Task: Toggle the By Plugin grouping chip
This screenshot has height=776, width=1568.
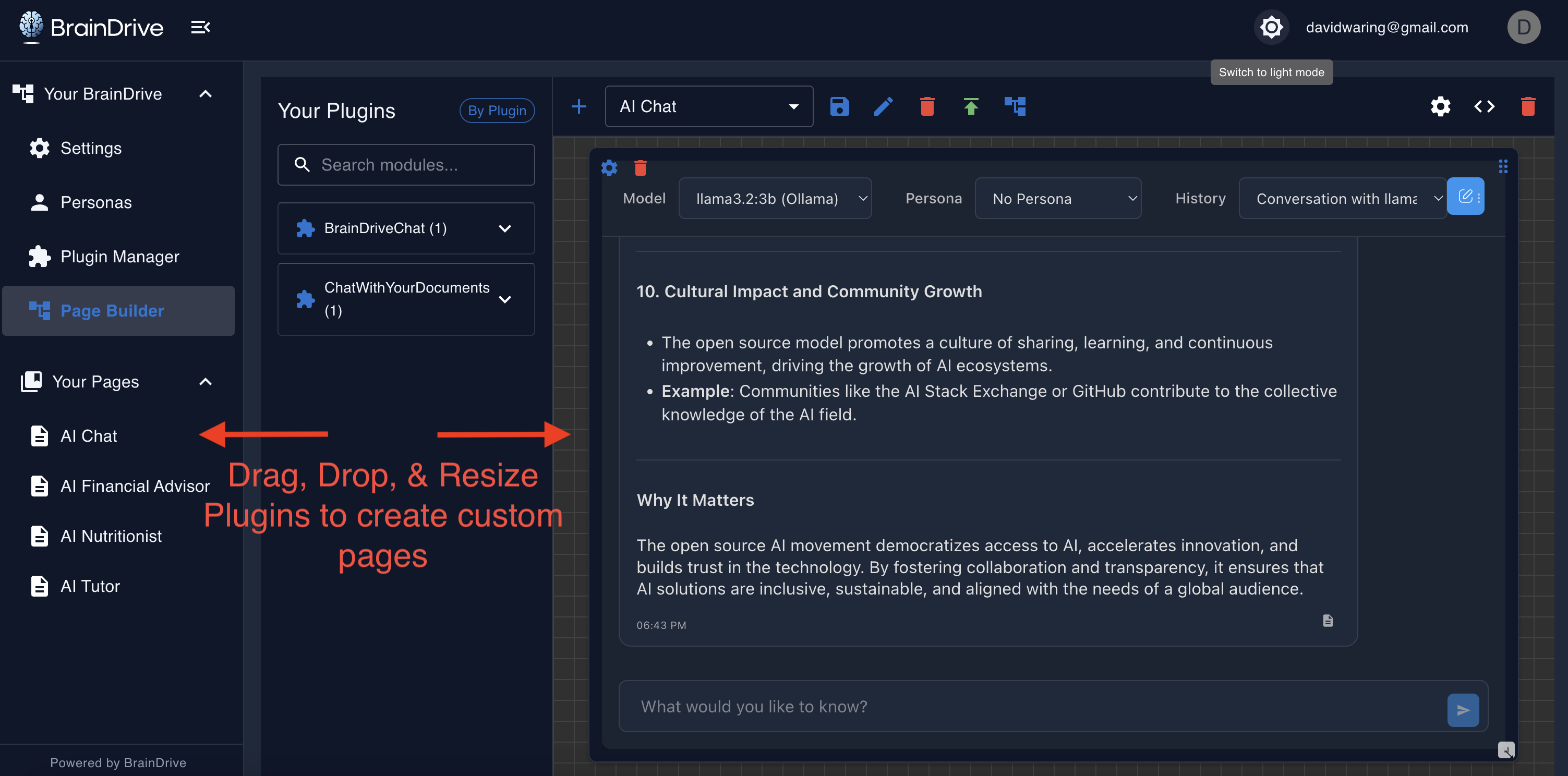Action: [497, 111]
